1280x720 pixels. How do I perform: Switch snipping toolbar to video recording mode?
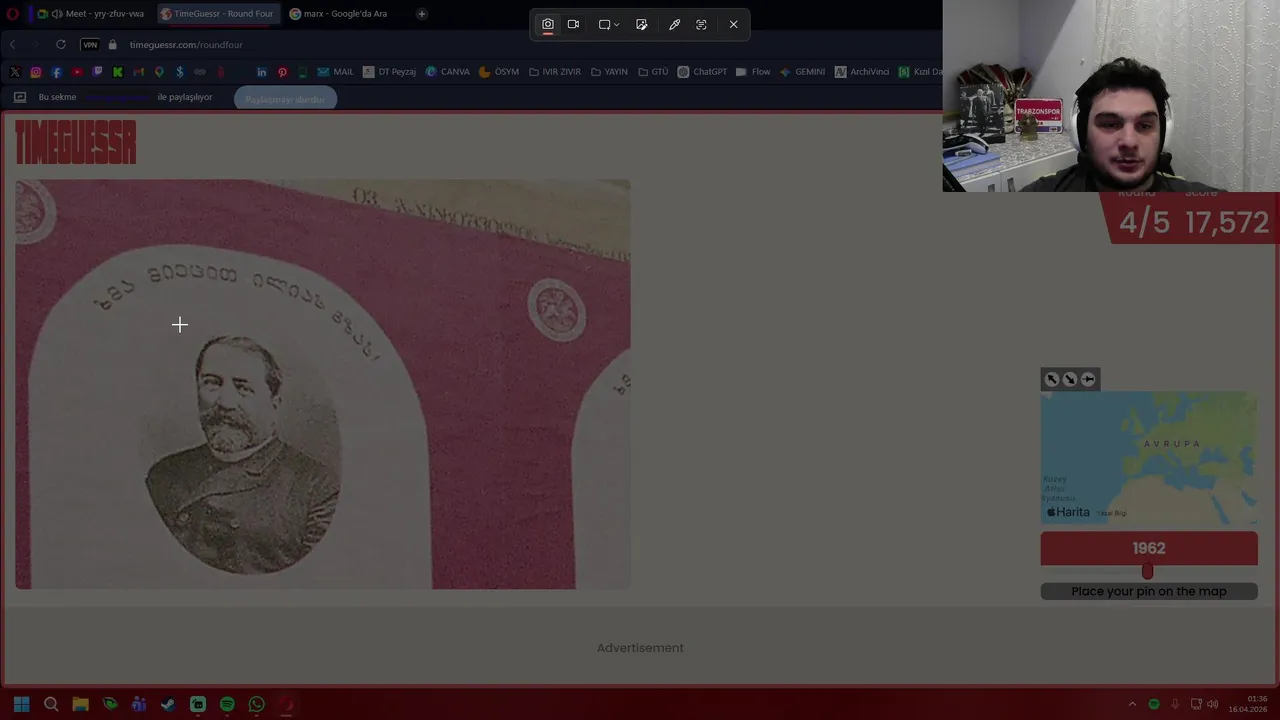point(573,24)
